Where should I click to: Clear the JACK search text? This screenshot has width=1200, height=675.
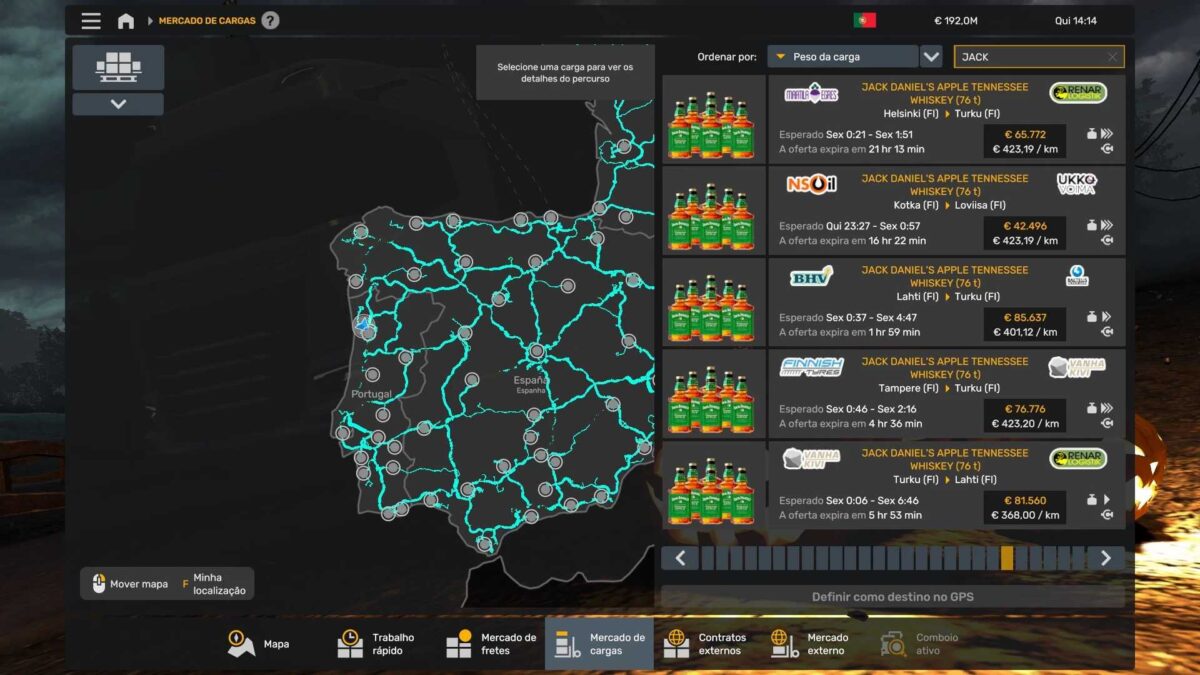(x=1112, y=57)
